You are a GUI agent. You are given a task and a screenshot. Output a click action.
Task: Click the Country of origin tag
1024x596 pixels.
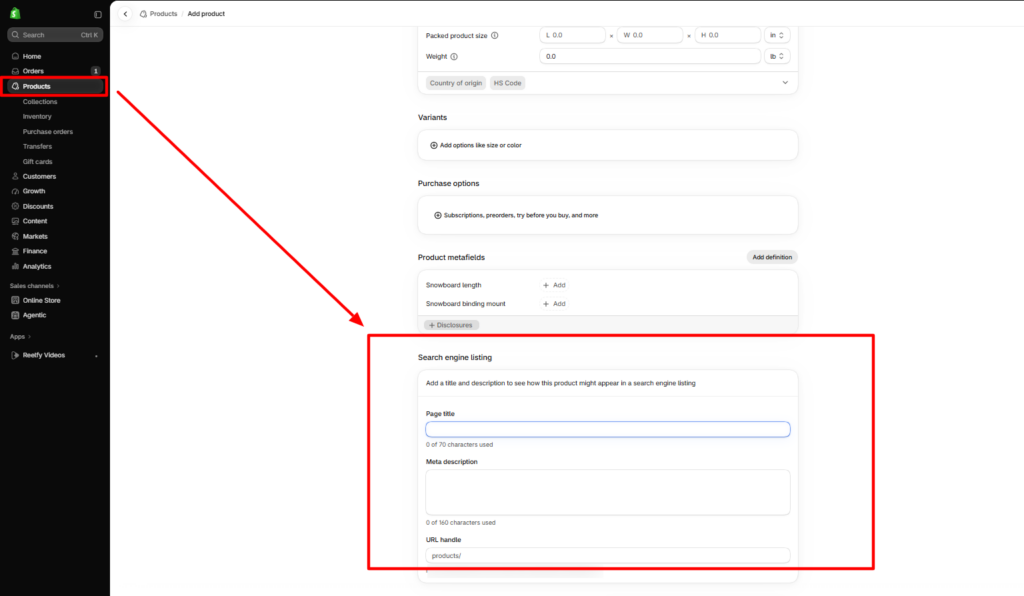coord(456,83)
